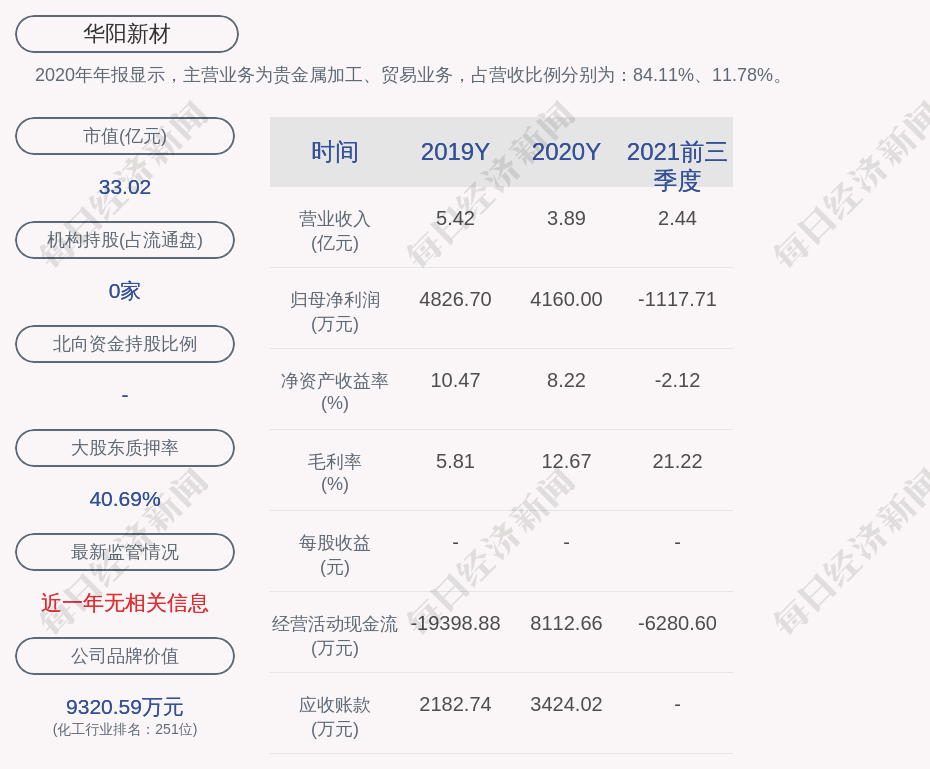Click the 应收账款(万元) row label

tap(335, 717)
